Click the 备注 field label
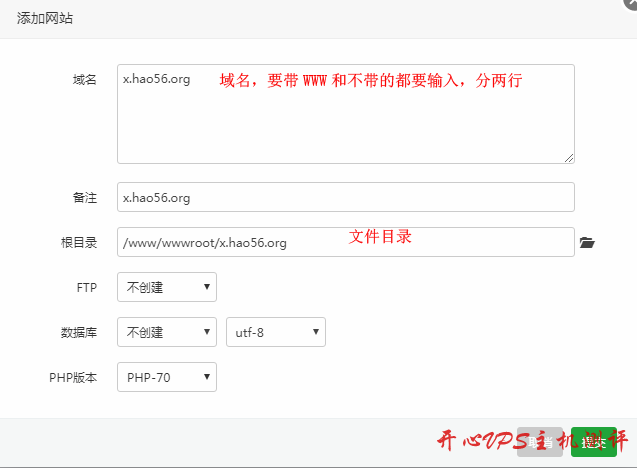The width and height of the screenshot is (637, 468). pos(85,197)
